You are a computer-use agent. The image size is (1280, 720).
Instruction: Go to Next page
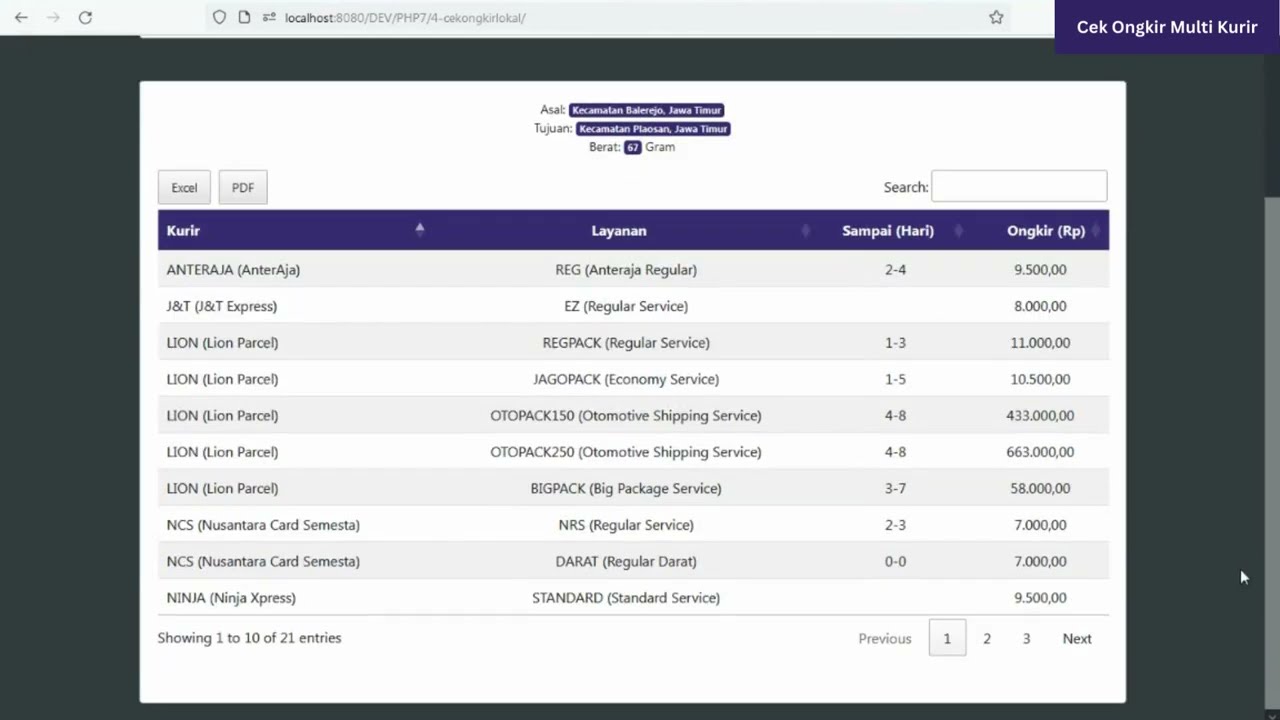[1077, 638]
